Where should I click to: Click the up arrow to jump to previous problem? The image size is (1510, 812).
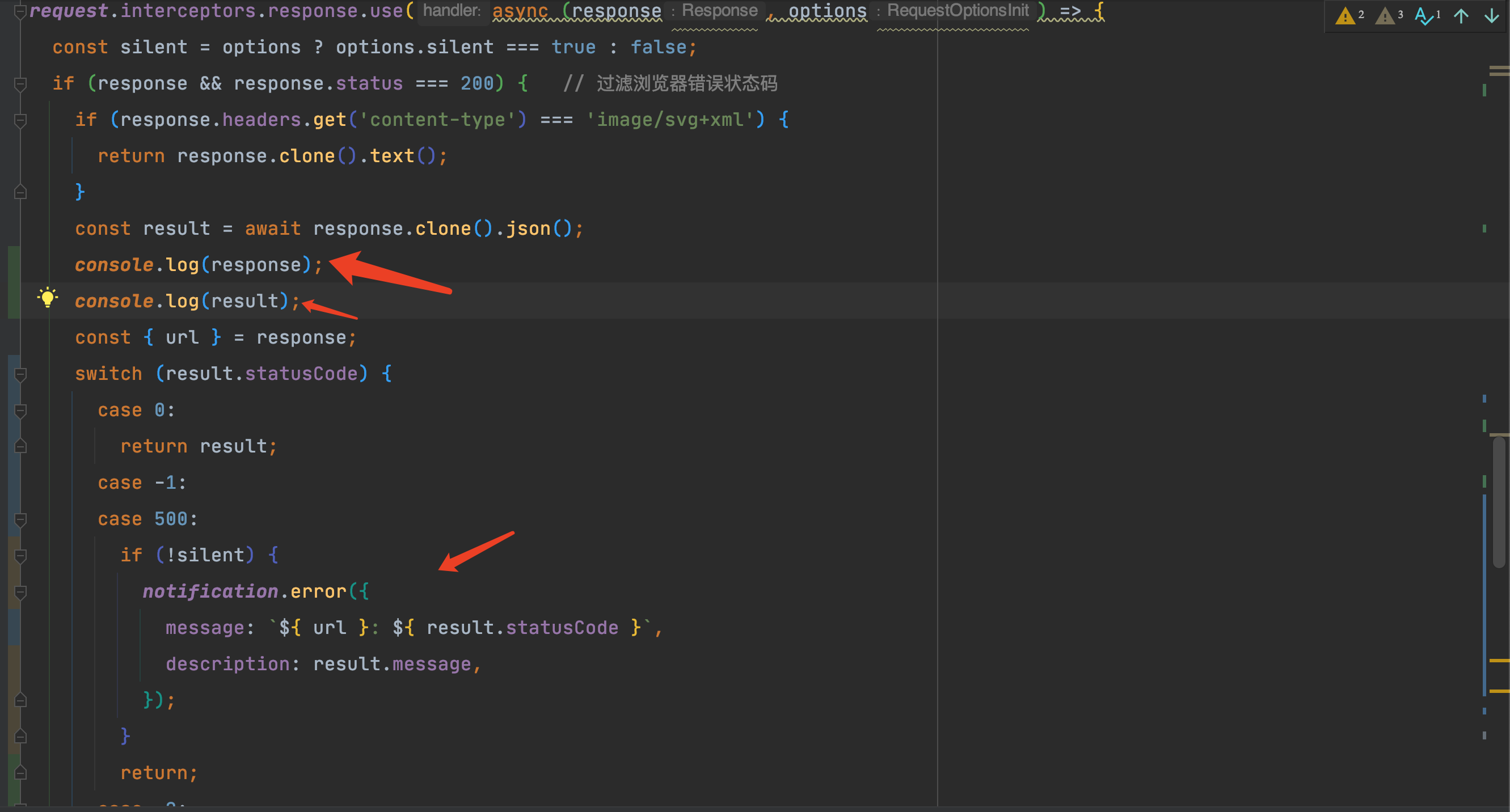pos(1460,16)
